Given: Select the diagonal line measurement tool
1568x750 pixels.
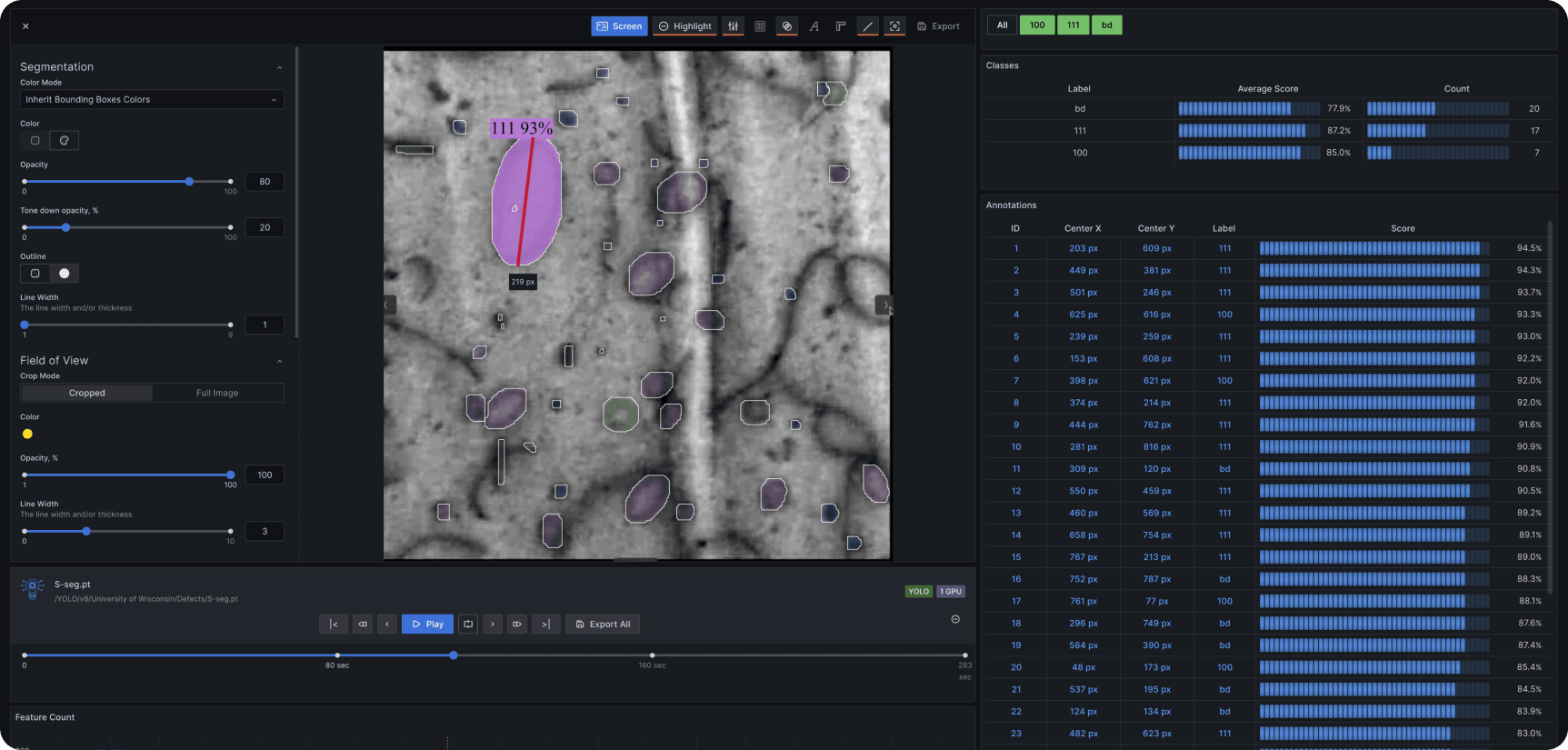Looking at the screenshot, I should pos(868,26).
